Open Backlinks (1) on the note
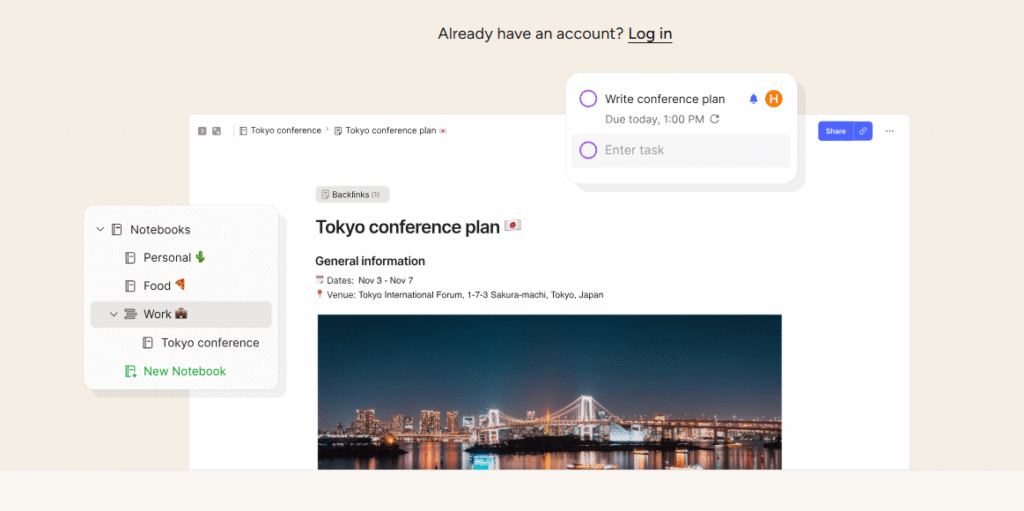Viewport: 1024px width, 511px height. click(x=352, y=194)
